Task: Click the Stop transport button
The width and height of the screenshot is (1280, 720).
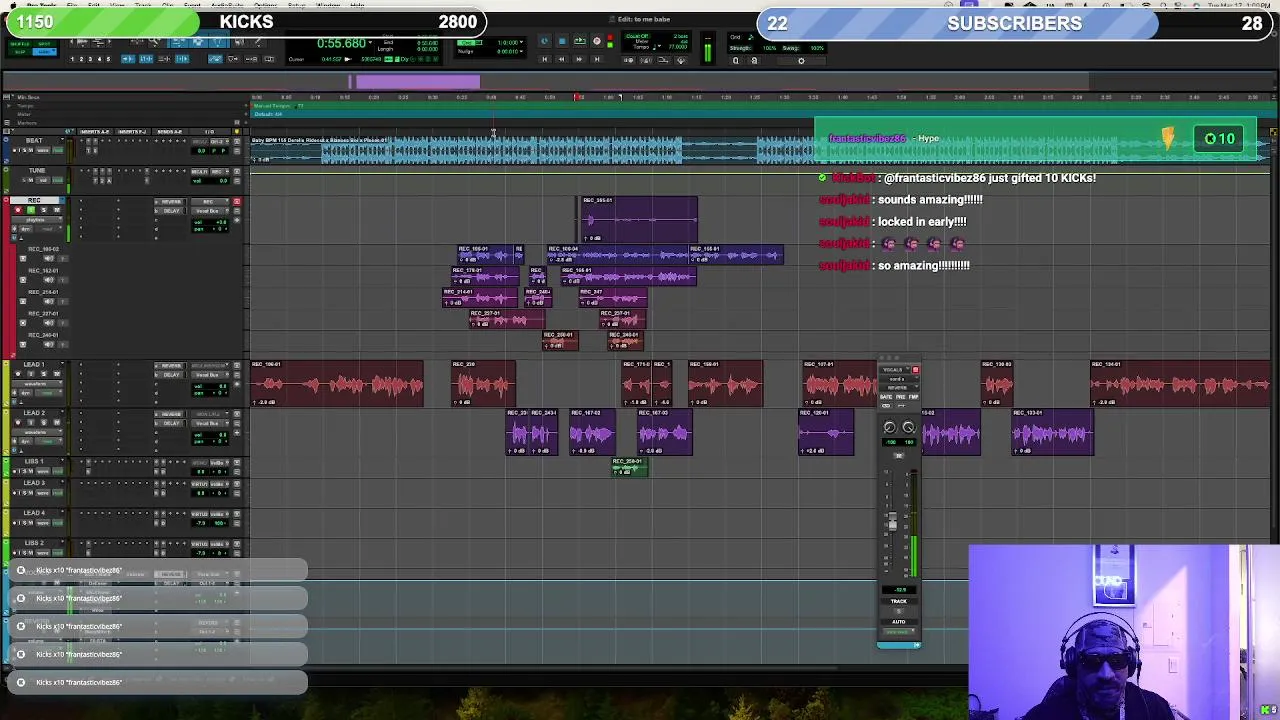Action: [x=562, y=42]
